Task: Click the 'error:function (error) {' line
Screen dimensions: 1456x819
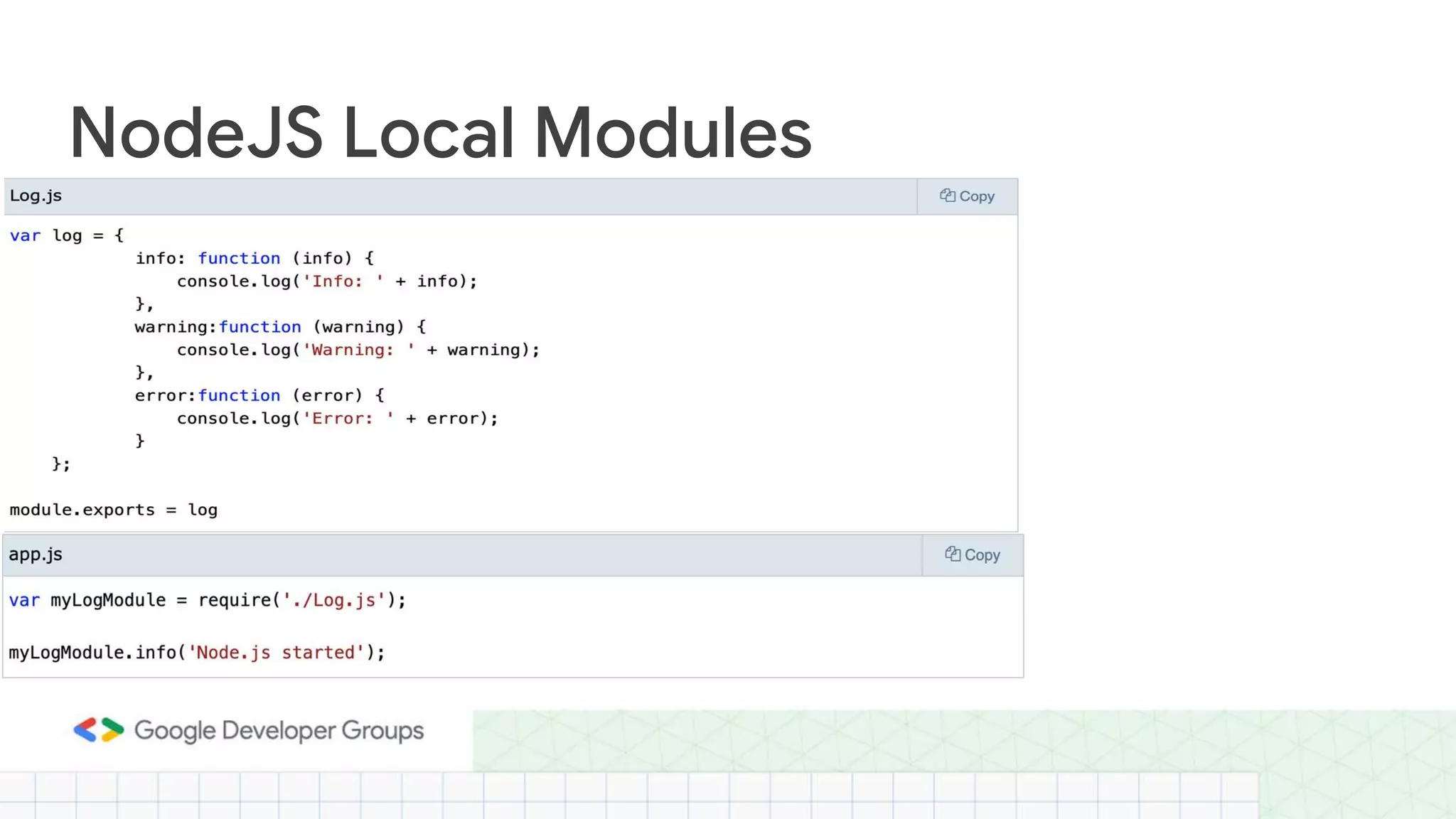Action: click(x=259, y=395)
